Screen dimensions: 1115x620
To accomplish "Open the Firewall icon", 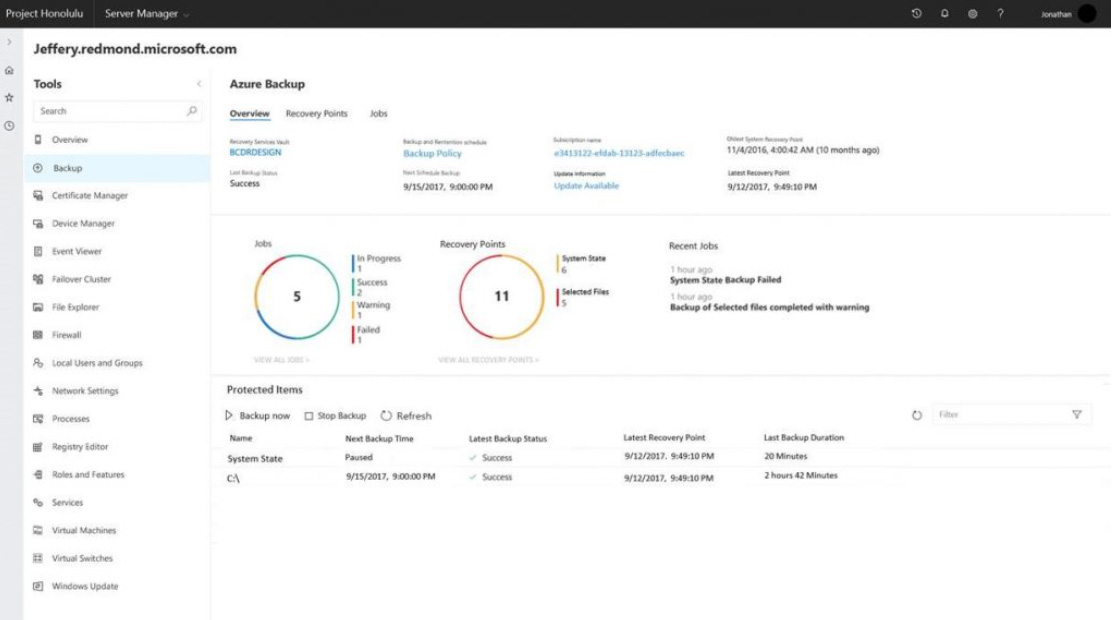I will pyautogui.click(x=38, y=335).
